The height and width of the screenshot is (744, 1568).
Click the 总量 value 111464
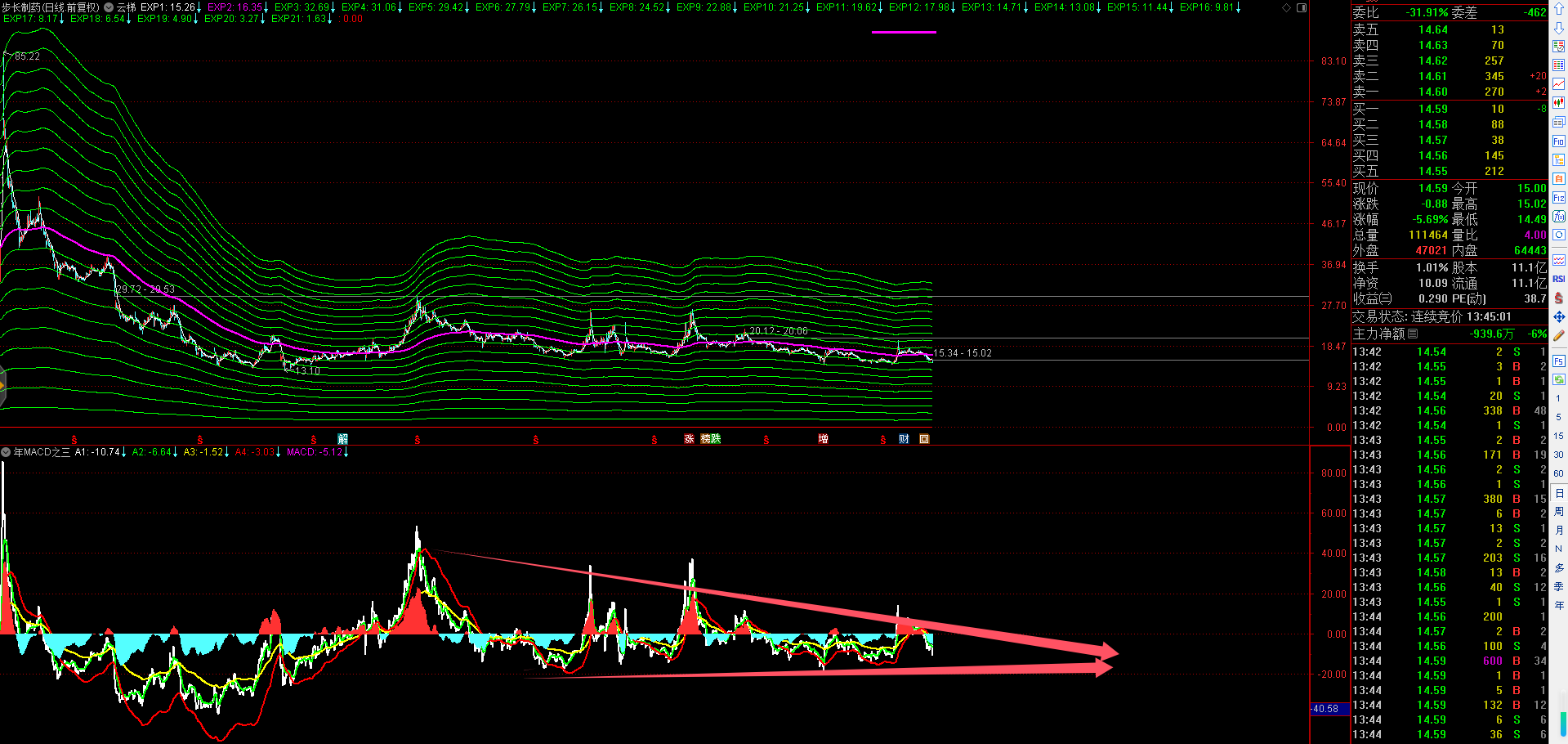(x=1428, y=235)
